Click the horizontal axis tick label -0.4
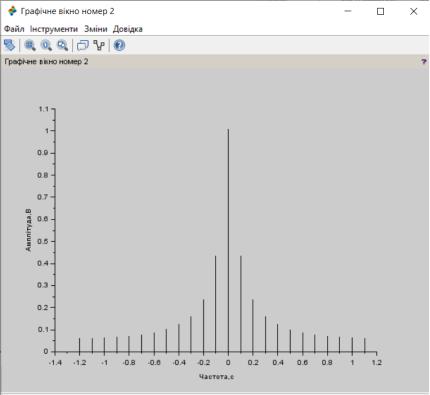Screen dimensions: 430x395 179,363
